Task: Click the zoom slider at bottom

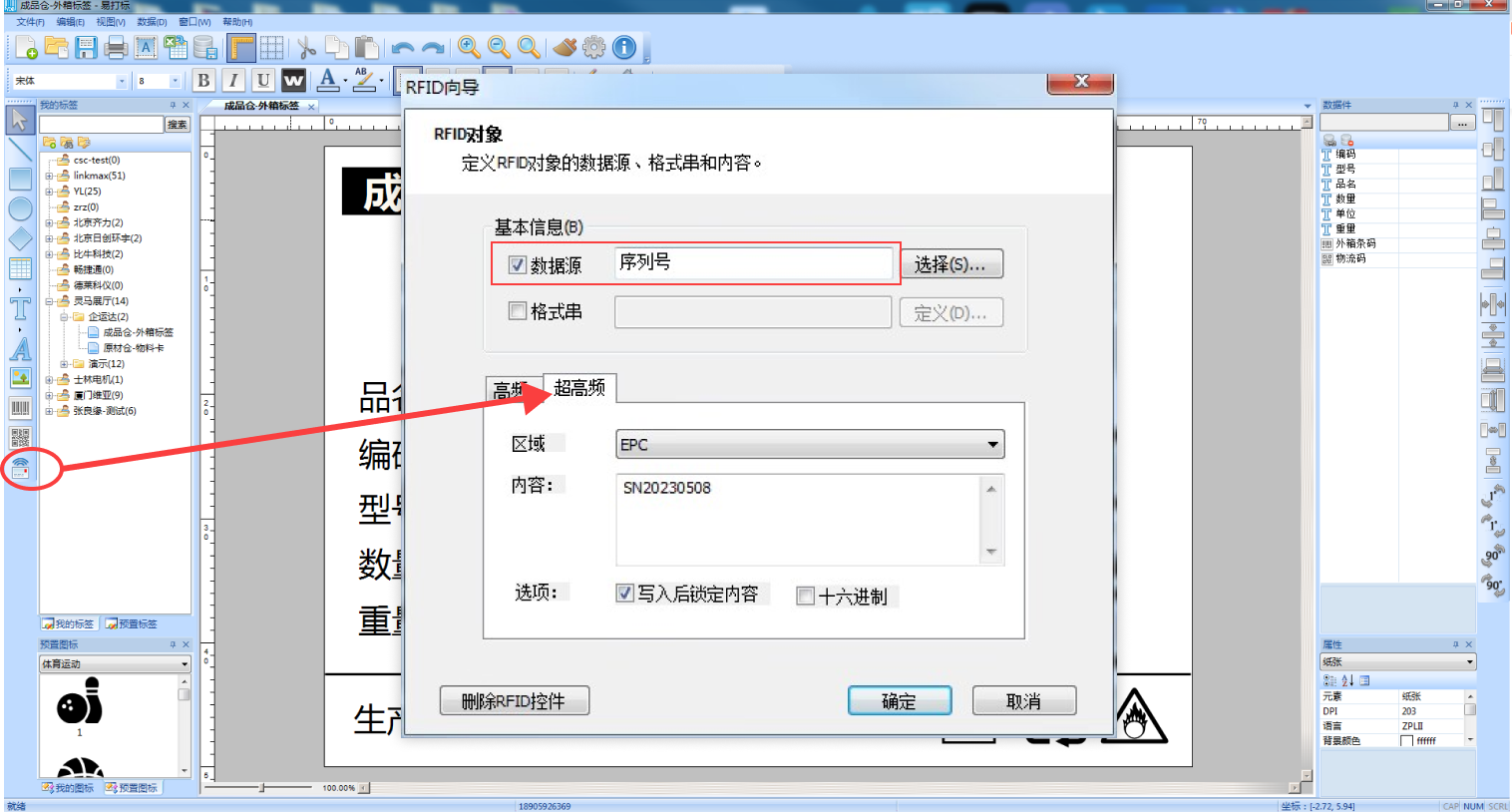Action: (x=262, y=788)
